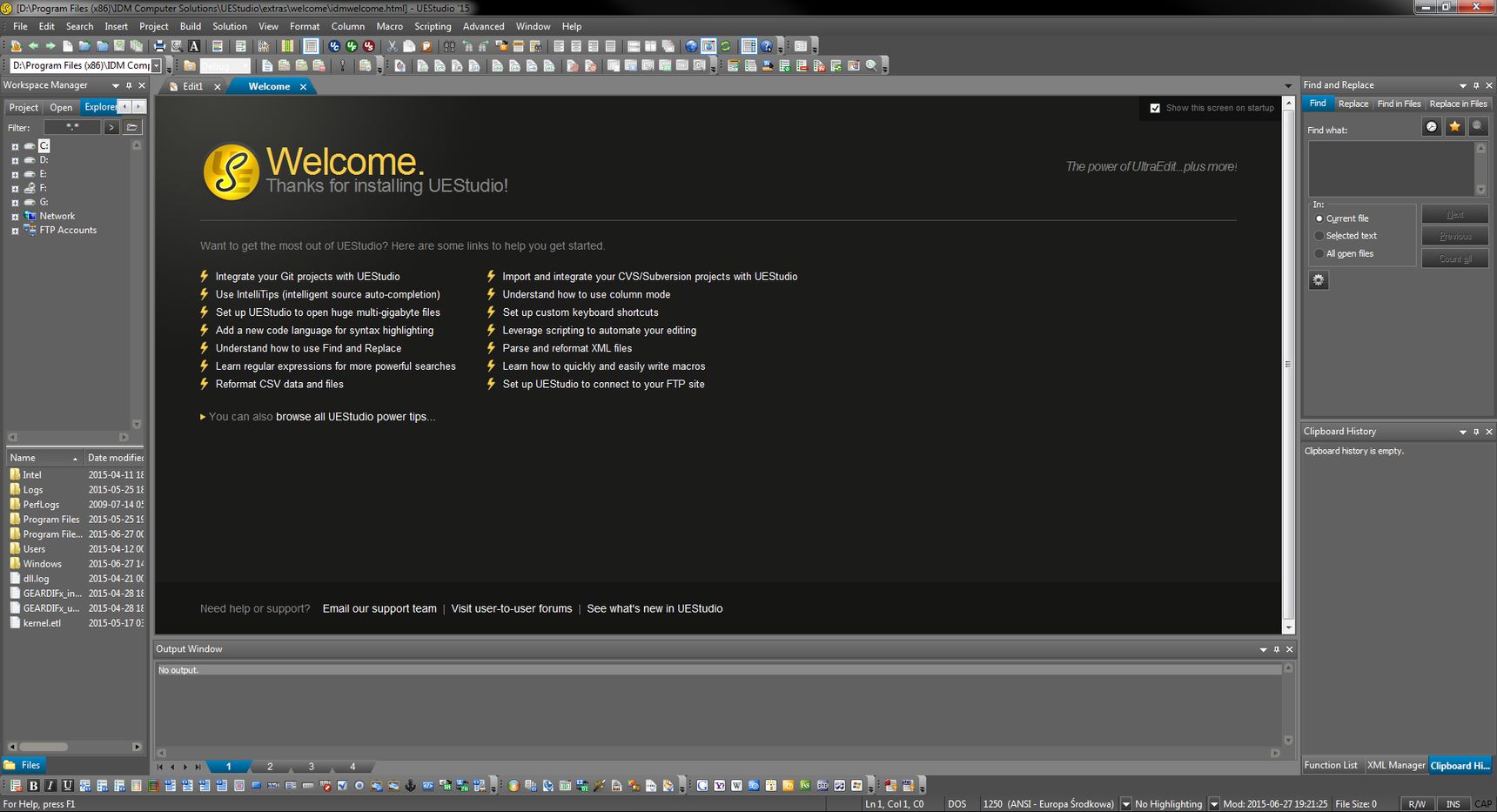Screen dimensions: 1497x812
Task: Open the search history clock icon
Action: click(x=1432, y=127)
